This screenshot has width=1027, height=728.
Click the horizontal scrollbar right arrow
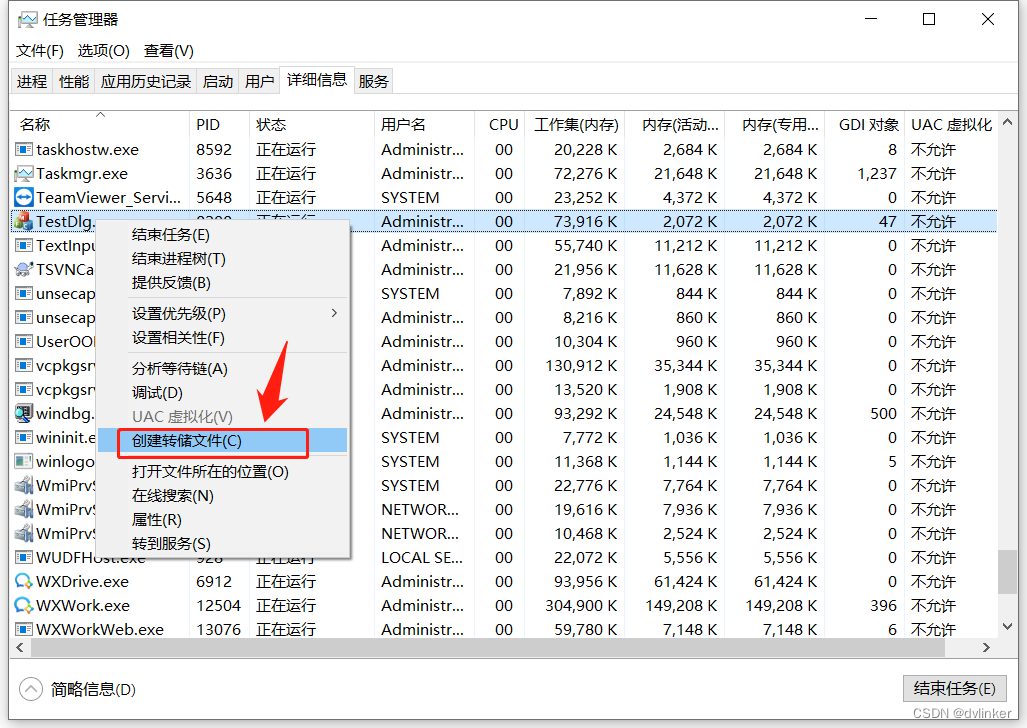tap(986, 648)
